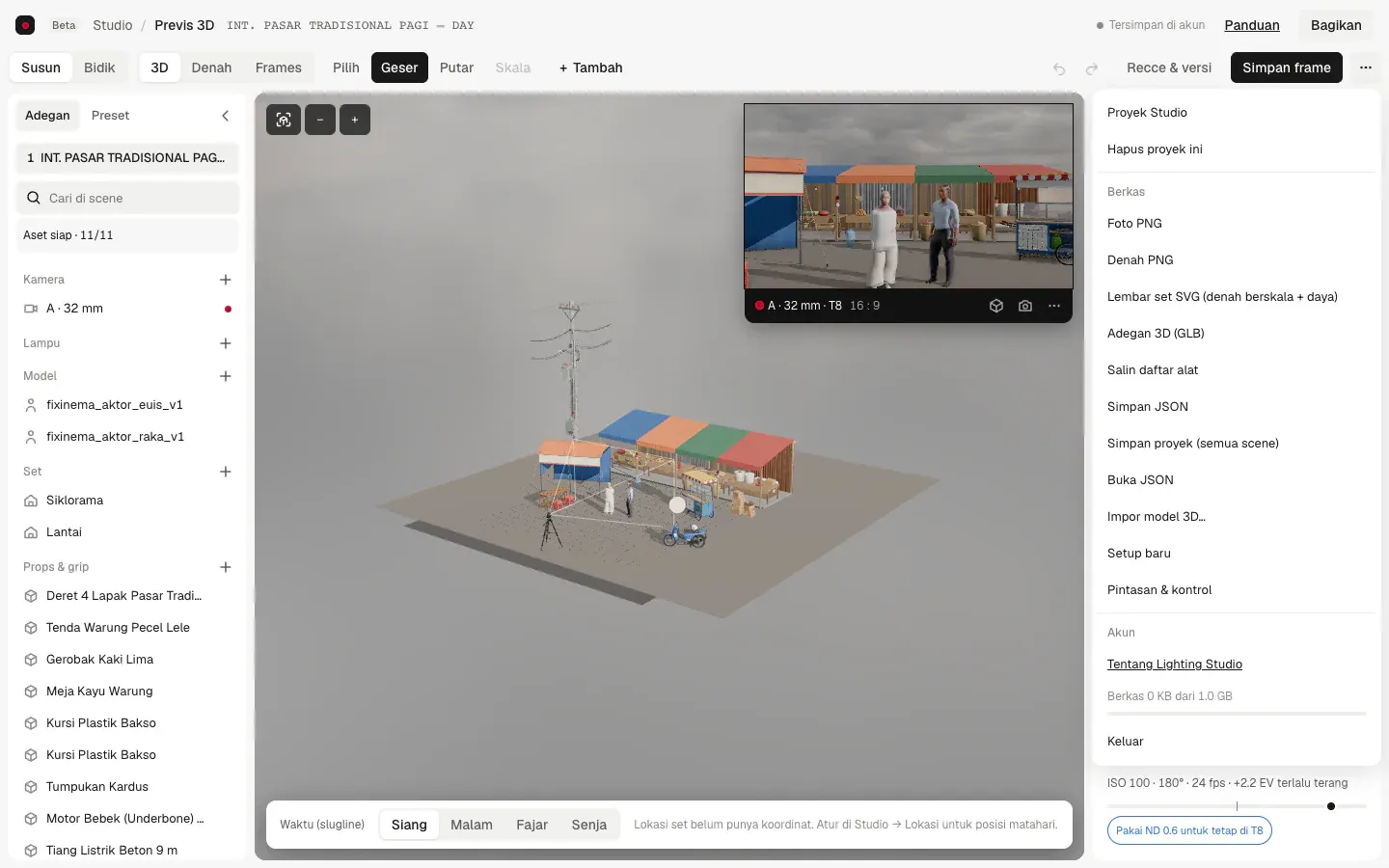Switch to Bidik mode
Image resolution: width=1389 pixels, height=868 pixels.
click(x=99, y=68)
